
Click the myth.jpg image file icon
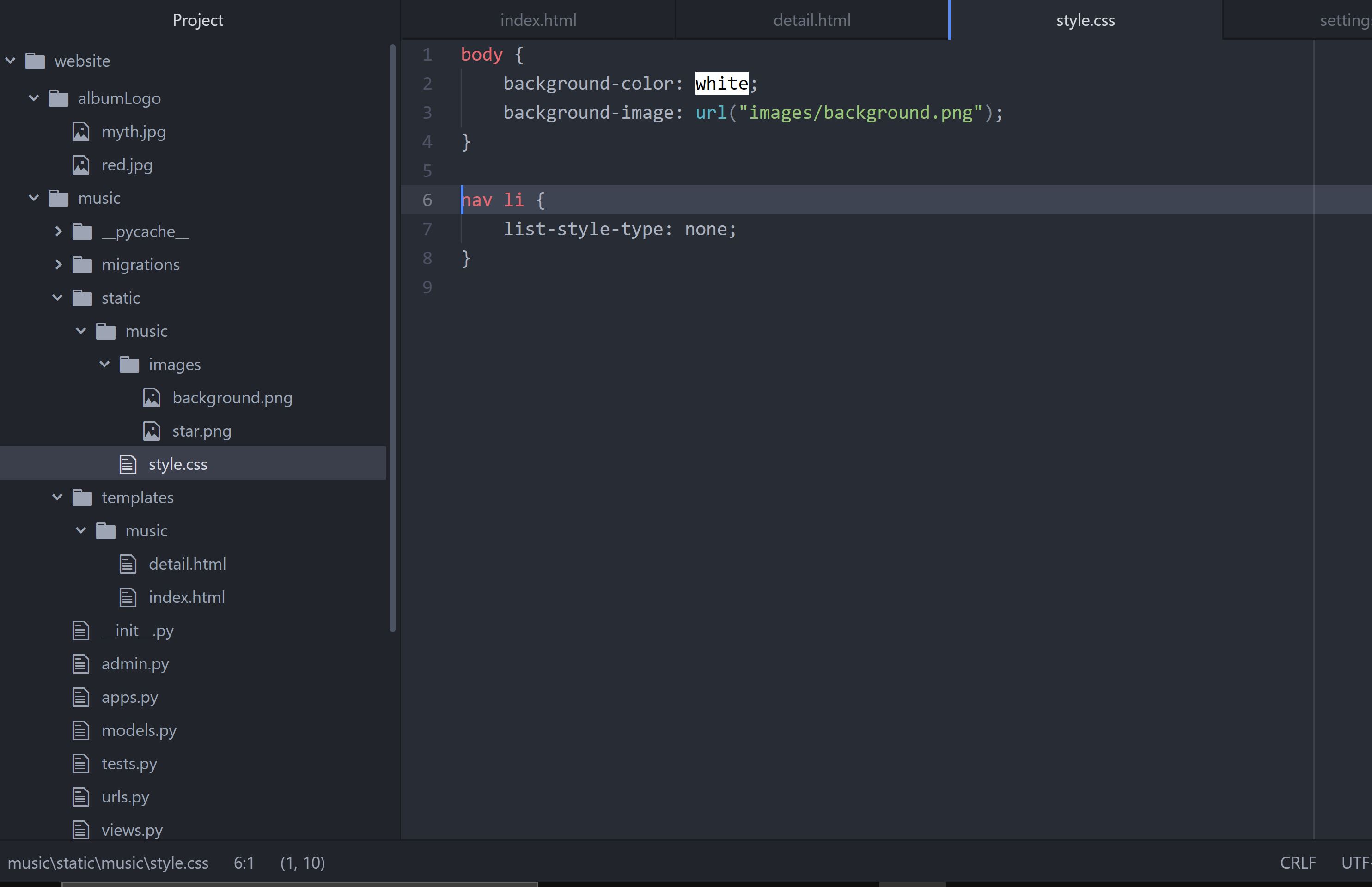81,132
